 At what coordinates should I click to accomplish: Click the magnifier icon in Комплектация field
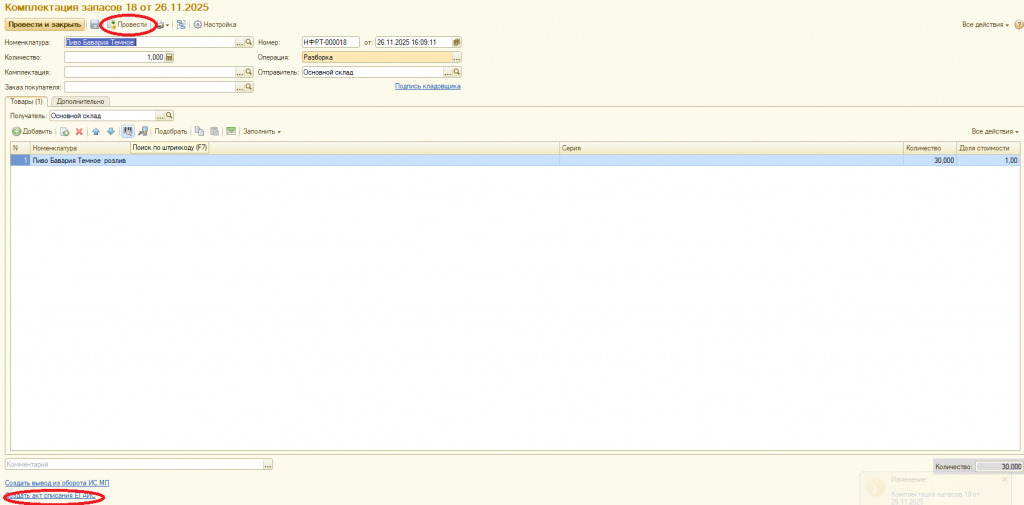(x=249, y=72)
